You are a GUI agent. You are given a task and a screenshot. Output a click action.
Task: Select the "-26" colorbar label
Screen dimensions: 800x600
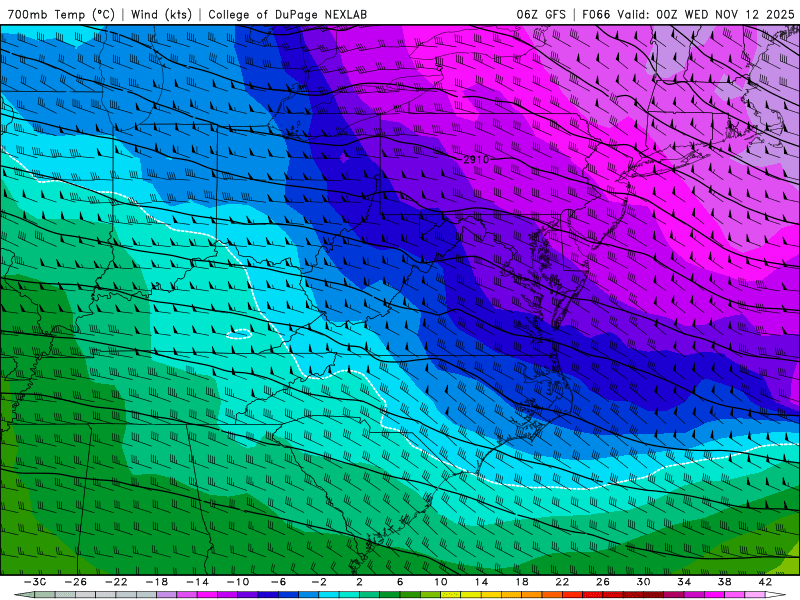pyautogui.click(x=76, y=582)
